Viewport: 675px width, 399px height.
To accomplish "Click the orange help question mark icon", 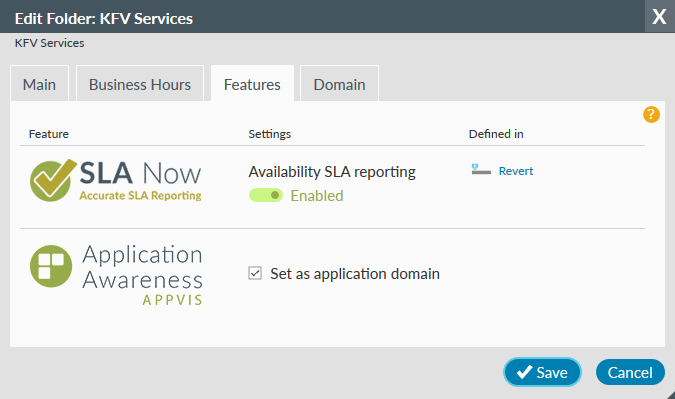I will tap(651, 114).
